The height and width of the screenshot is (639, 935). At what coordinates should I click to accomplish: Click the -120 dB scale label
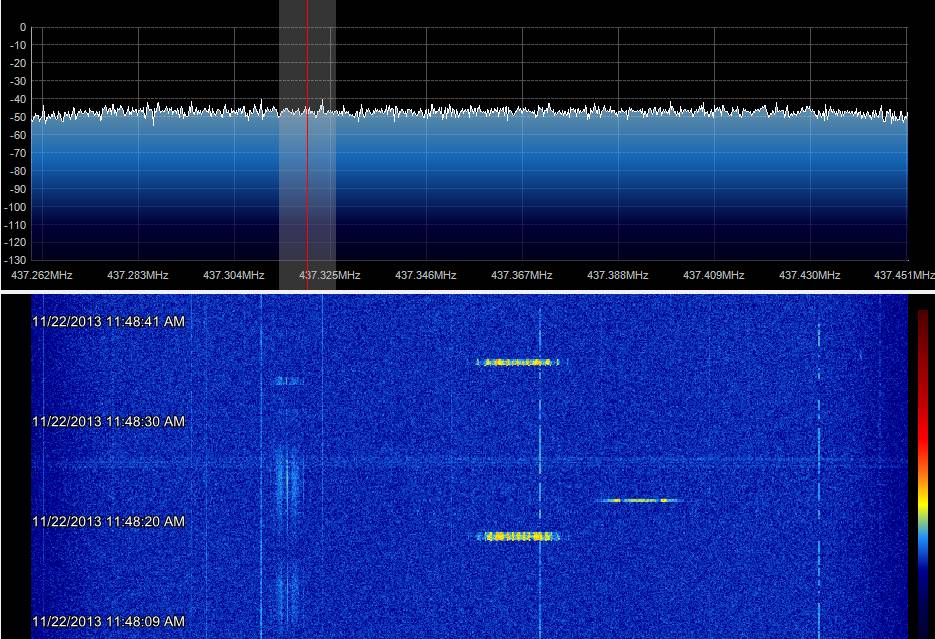pos(16,243)
